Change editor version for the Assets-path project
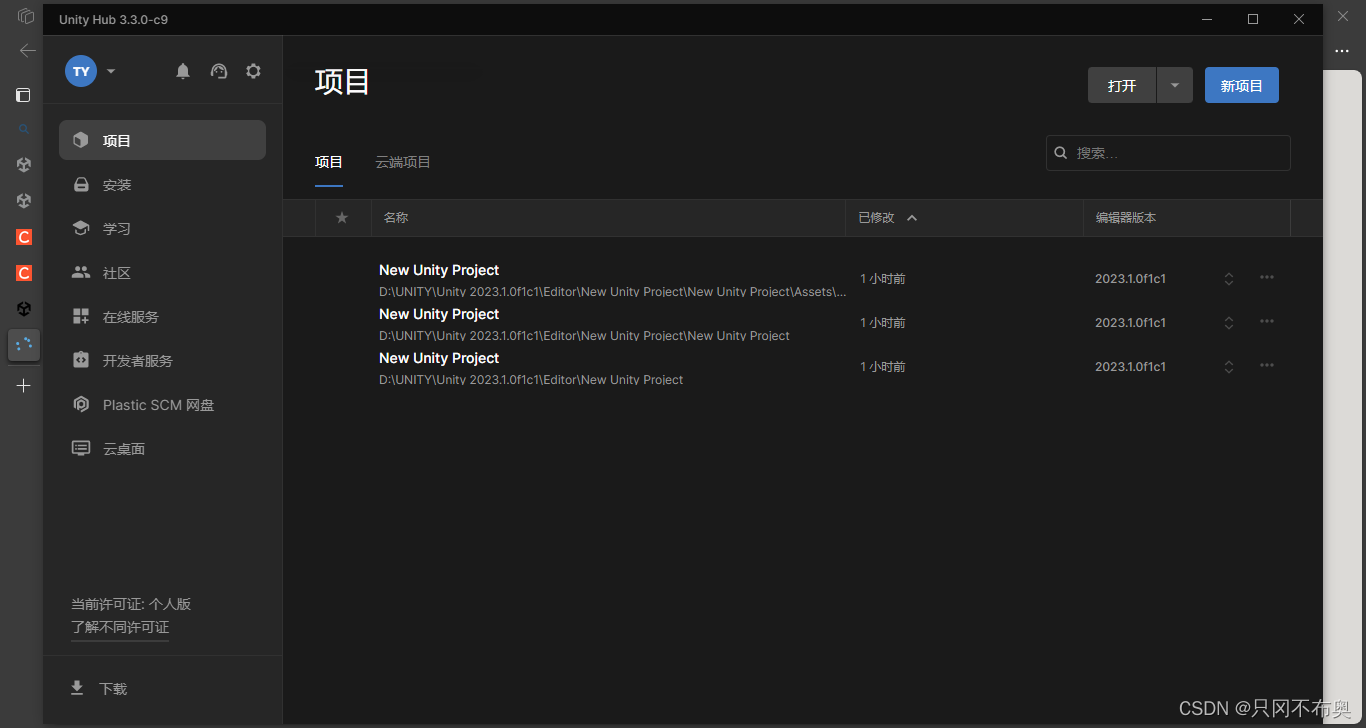 click(x=1229, y=279)
